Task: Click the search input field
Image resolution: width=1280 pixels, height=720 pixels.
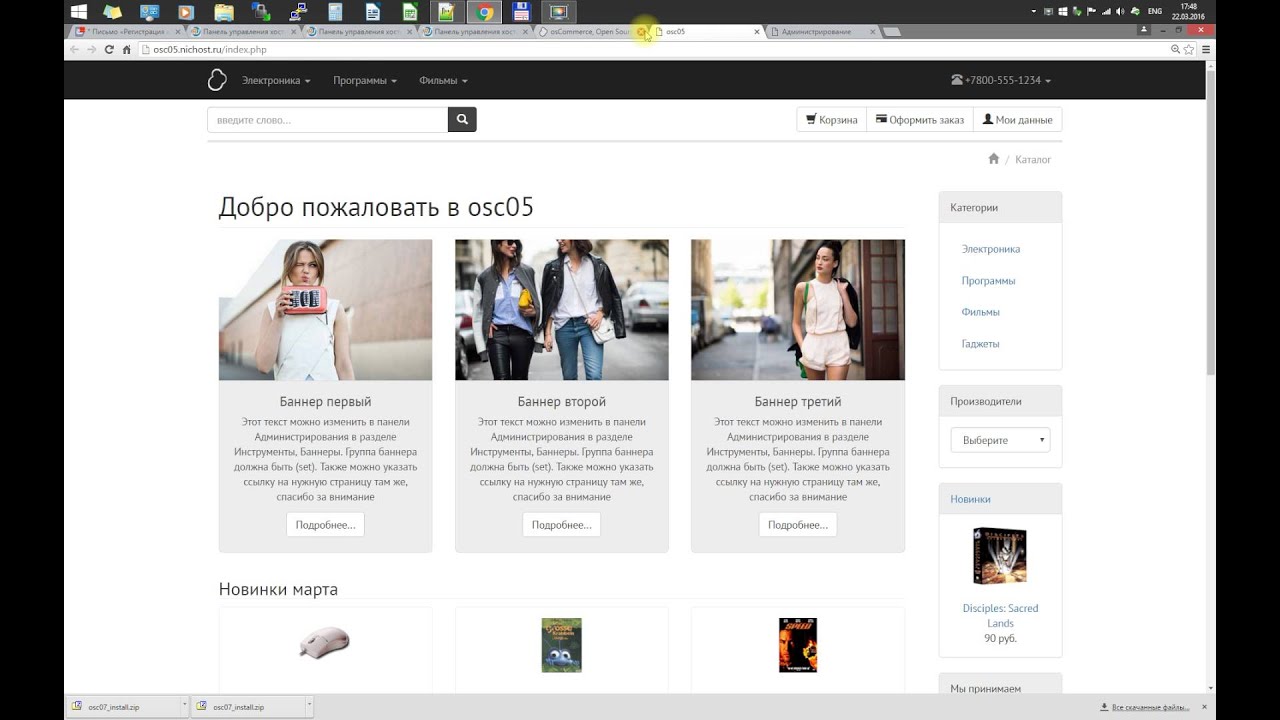Action: pos(327,120)
